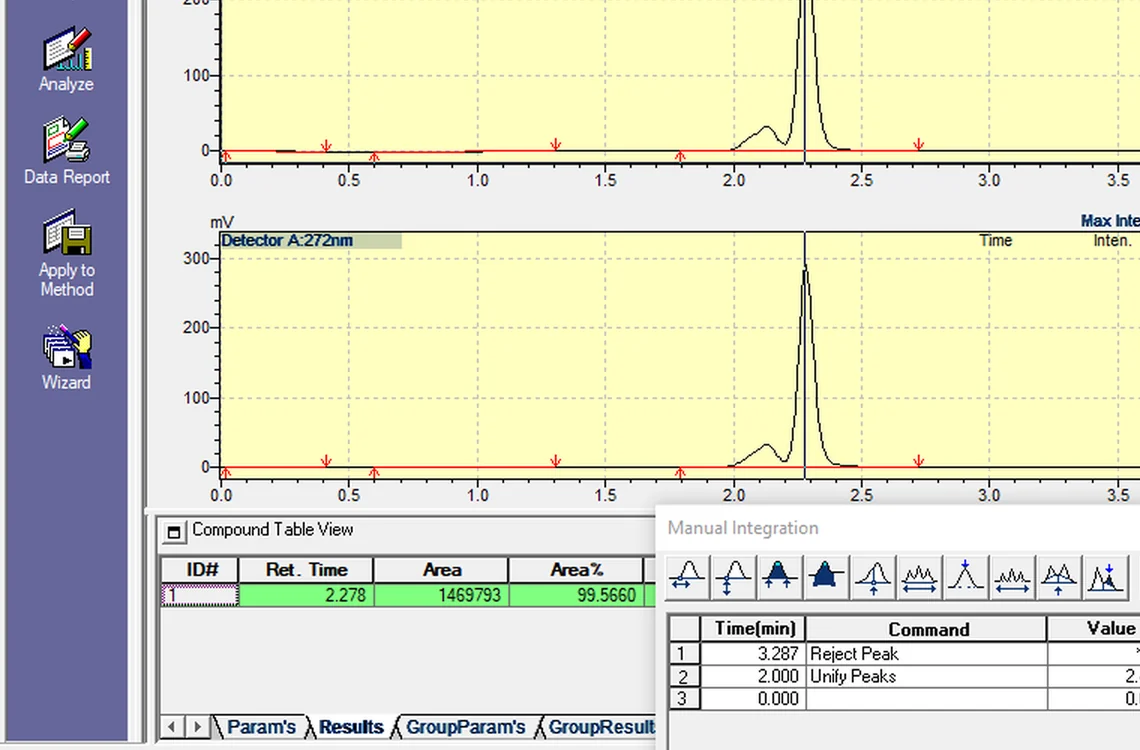Select row header 3 in integration table
The width and height of the screenshot is (1140, 750).
pos(684,698)
